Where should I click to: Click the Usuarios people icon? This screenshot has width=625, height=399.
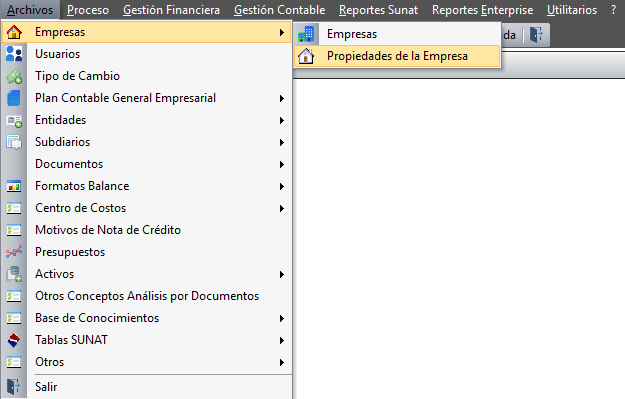[x=14, y=54]
